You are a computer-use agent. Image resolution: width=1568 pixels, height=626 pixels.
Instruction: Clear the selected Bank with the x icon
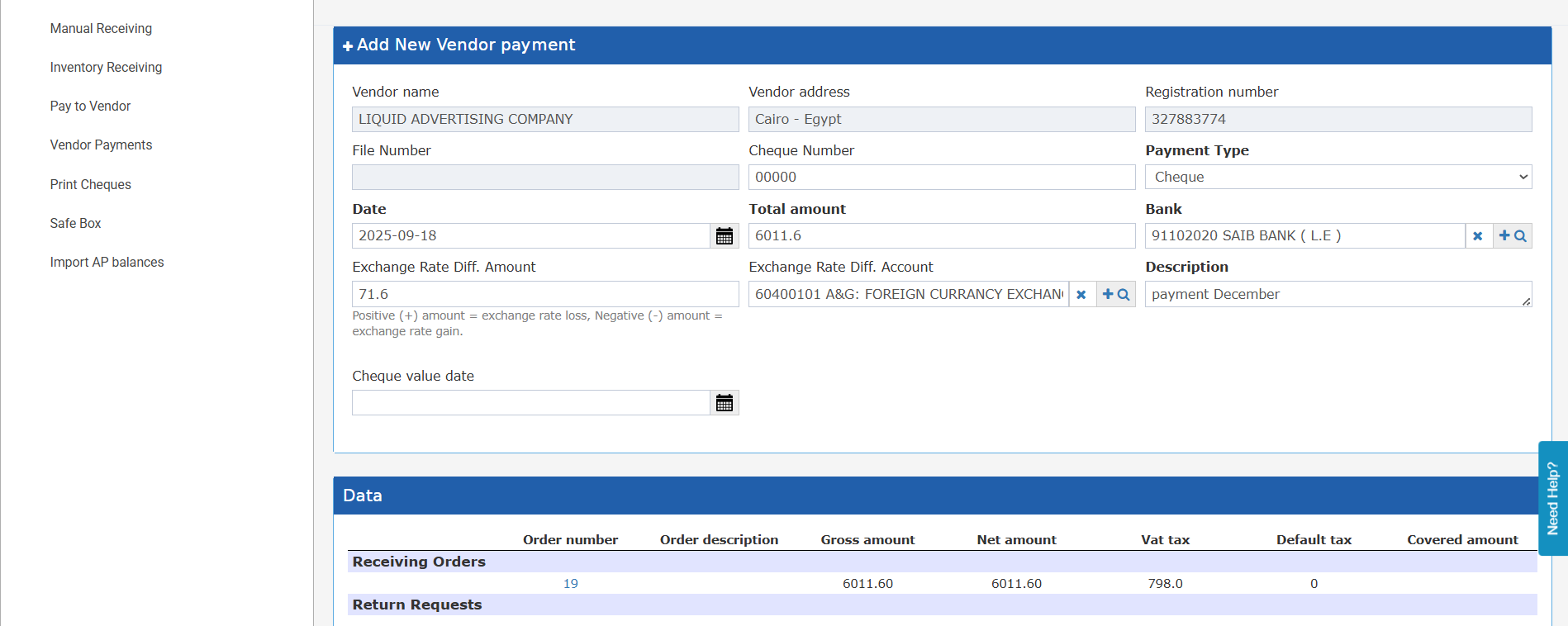coord(1478,236)
